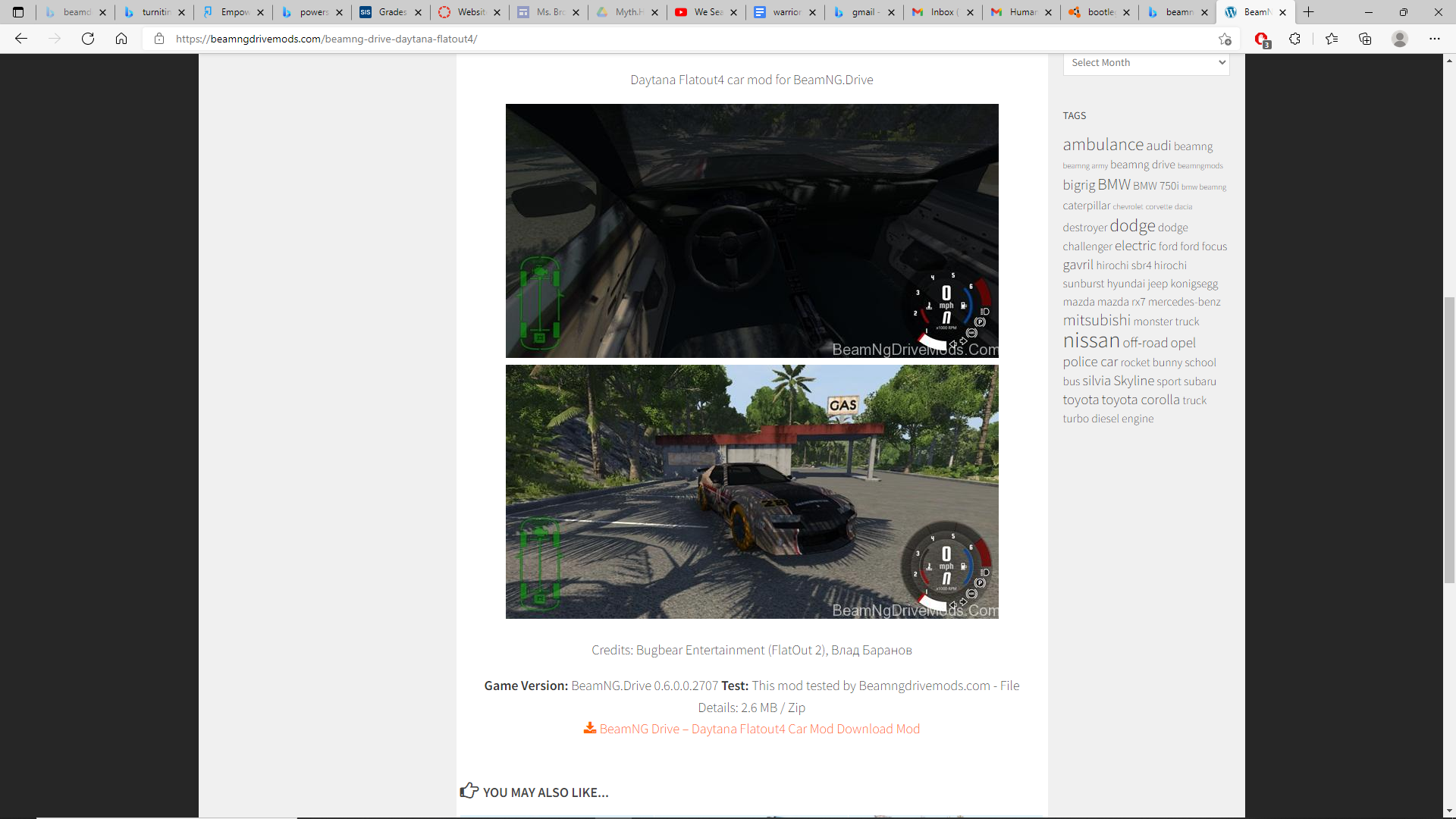
Task: Open the 'caterpillar' tag
Action: pyautogui.click(x=1086, y=206)
